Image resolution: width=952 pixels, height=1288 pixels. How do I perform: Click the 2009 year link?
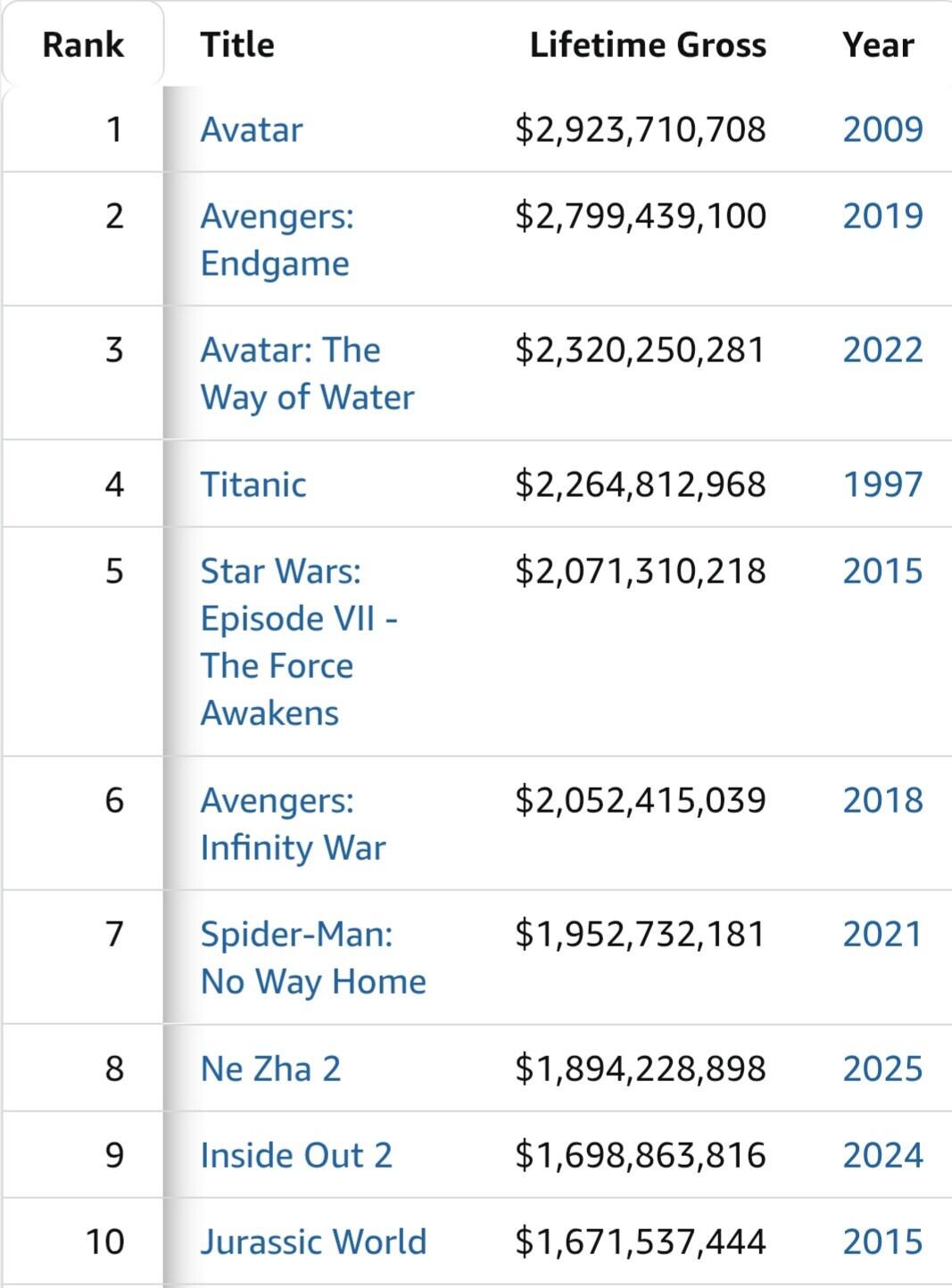(882, 130)
